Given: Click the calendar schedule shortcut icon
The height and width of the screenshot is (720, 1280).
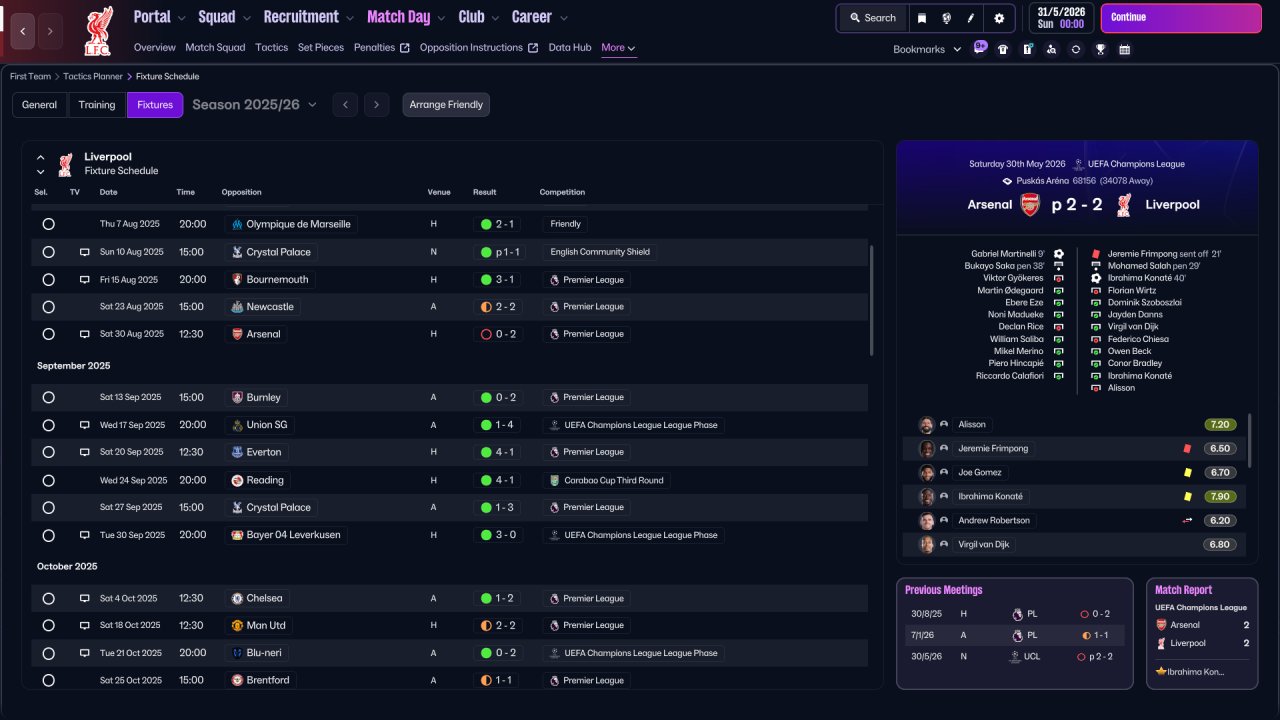Looking at the screenshot, I should (1124, 49).
